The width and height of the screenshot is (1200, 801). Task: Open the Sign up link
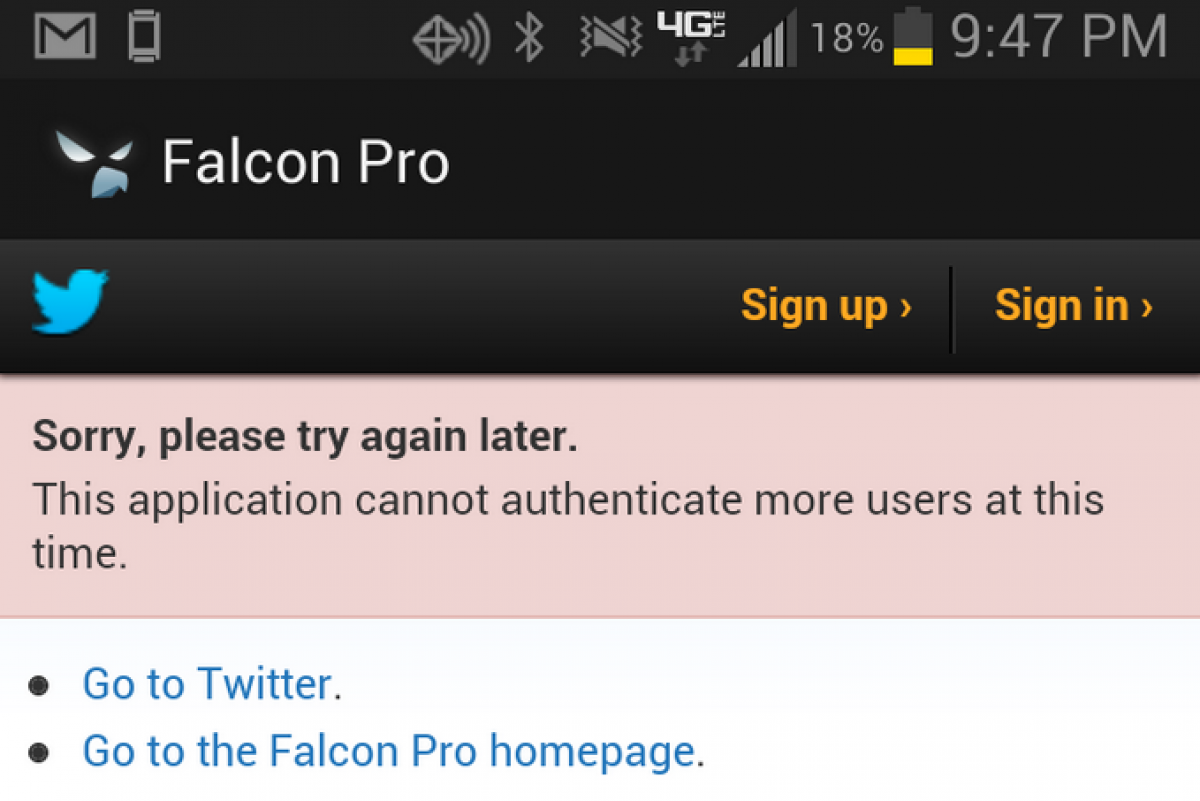[x=826, y=306]
